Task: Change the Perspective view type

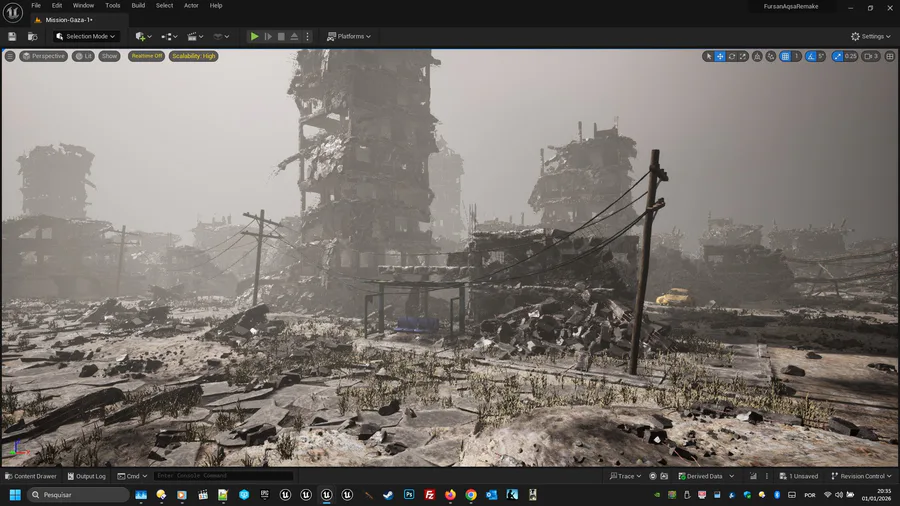Action: tap(44, 56)
